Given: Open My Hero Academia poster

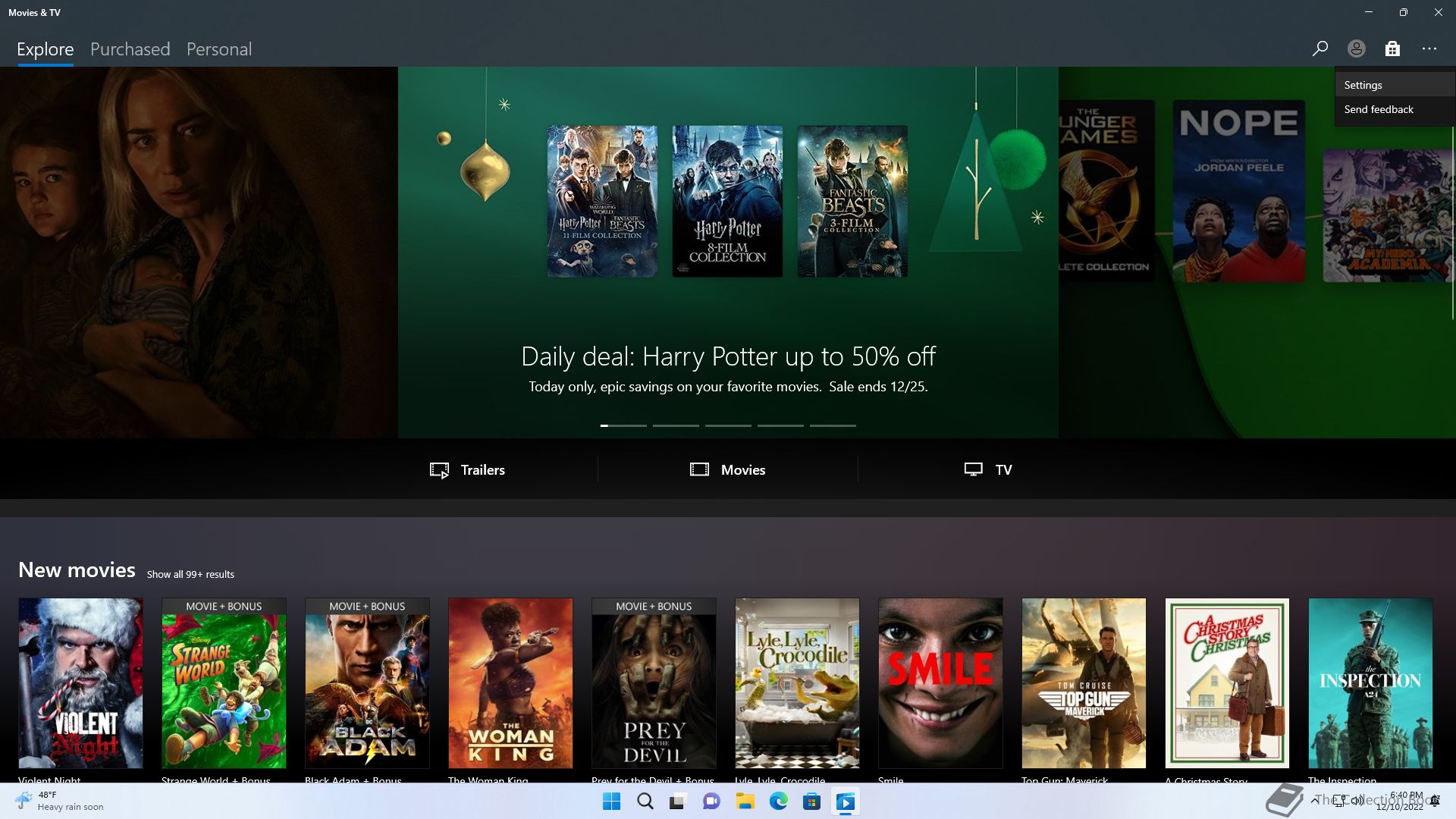Looking at the screenshot, I should point(1388,215).
